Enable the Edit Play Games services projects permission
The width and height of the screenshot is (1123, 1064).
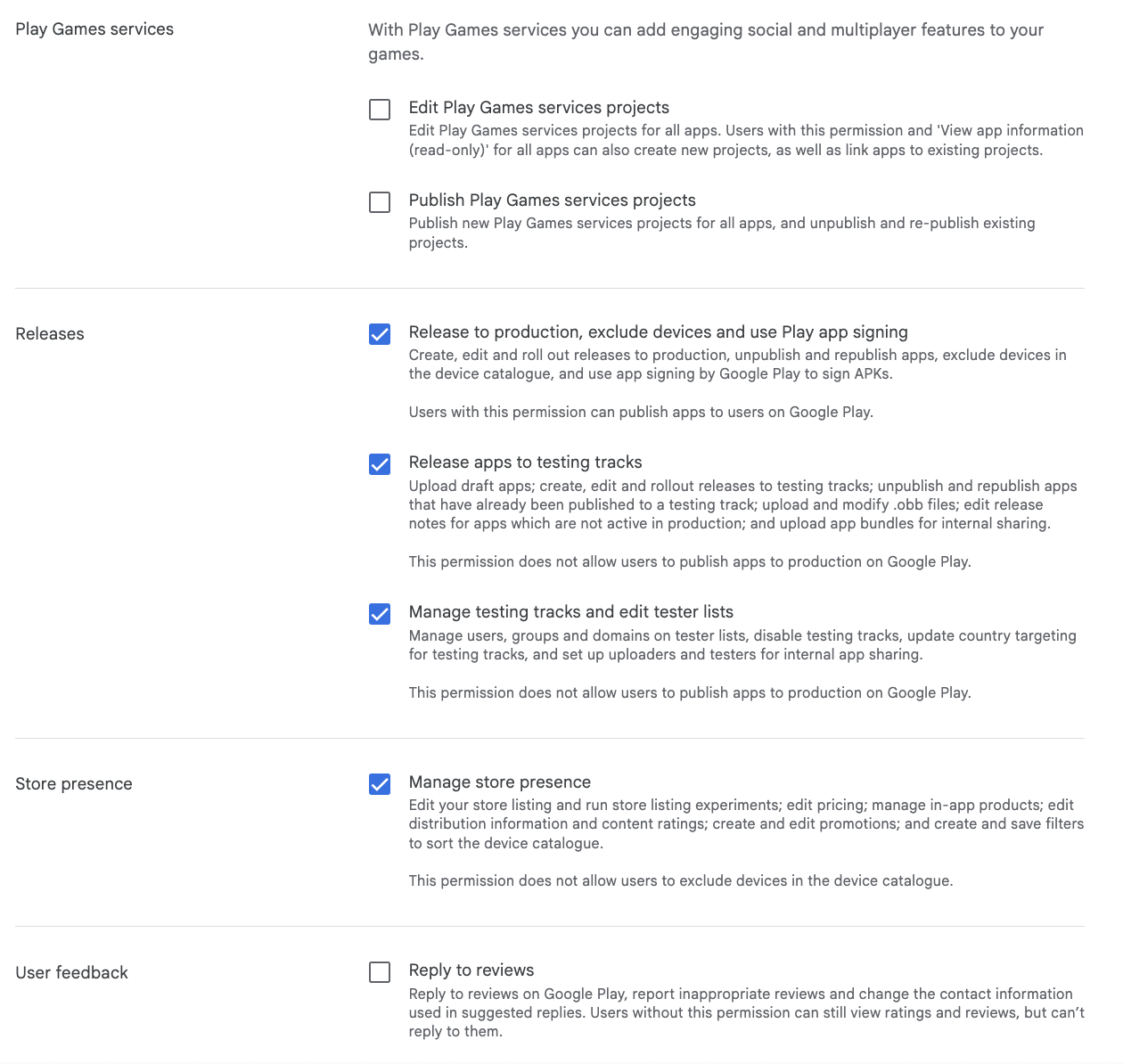pyautogui.click(x=379, y=109)
